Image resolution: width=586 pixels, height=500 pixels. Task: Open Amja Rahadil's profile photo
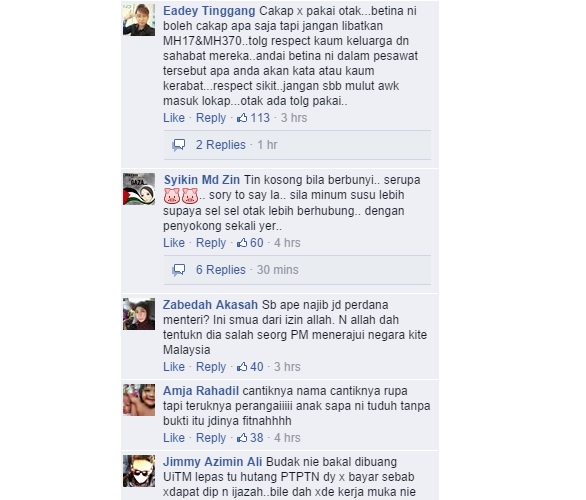coord(139,400)
